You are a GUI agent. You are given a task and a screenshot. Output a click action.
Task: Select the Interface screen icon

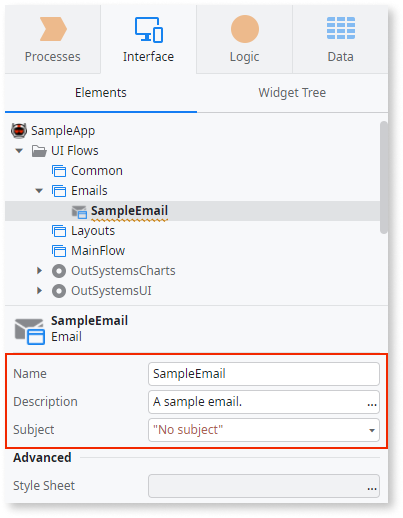coord(149,30)
